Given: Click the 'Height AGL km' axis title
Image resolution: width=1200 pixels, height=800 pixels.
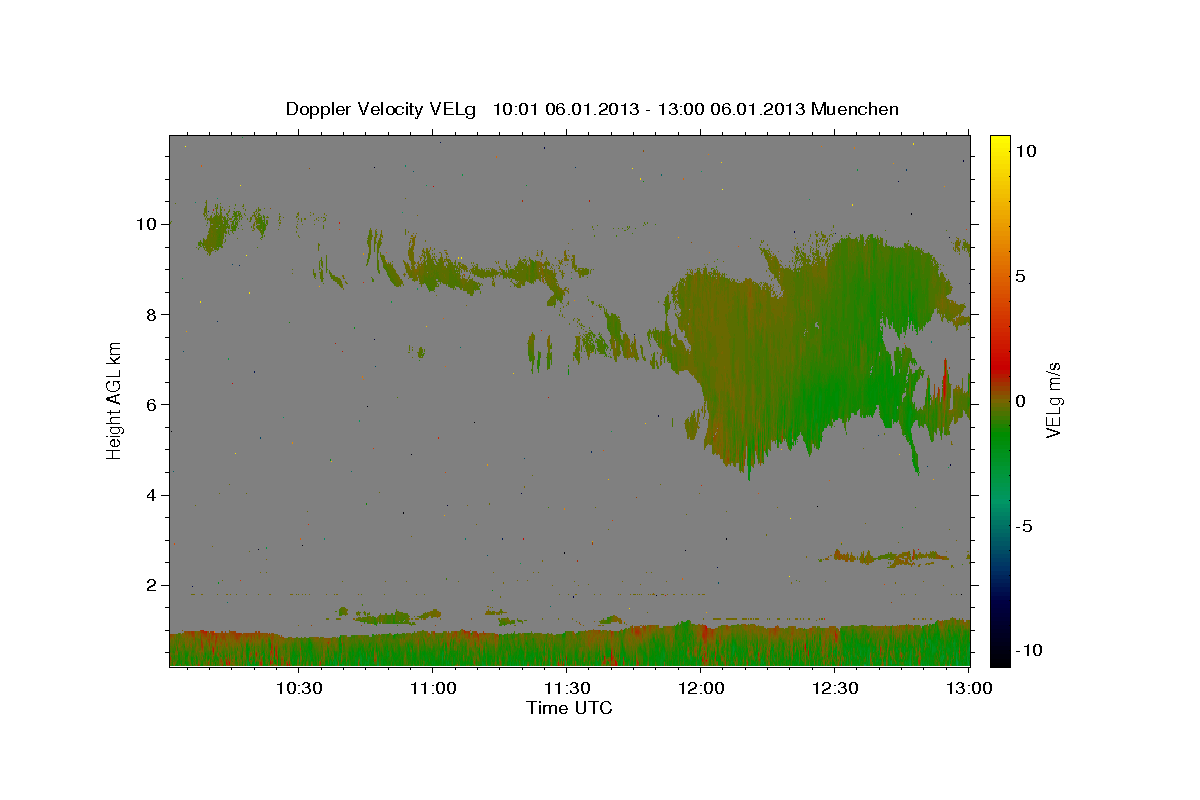Looking at the screenshot, I should tap(115, 399).
